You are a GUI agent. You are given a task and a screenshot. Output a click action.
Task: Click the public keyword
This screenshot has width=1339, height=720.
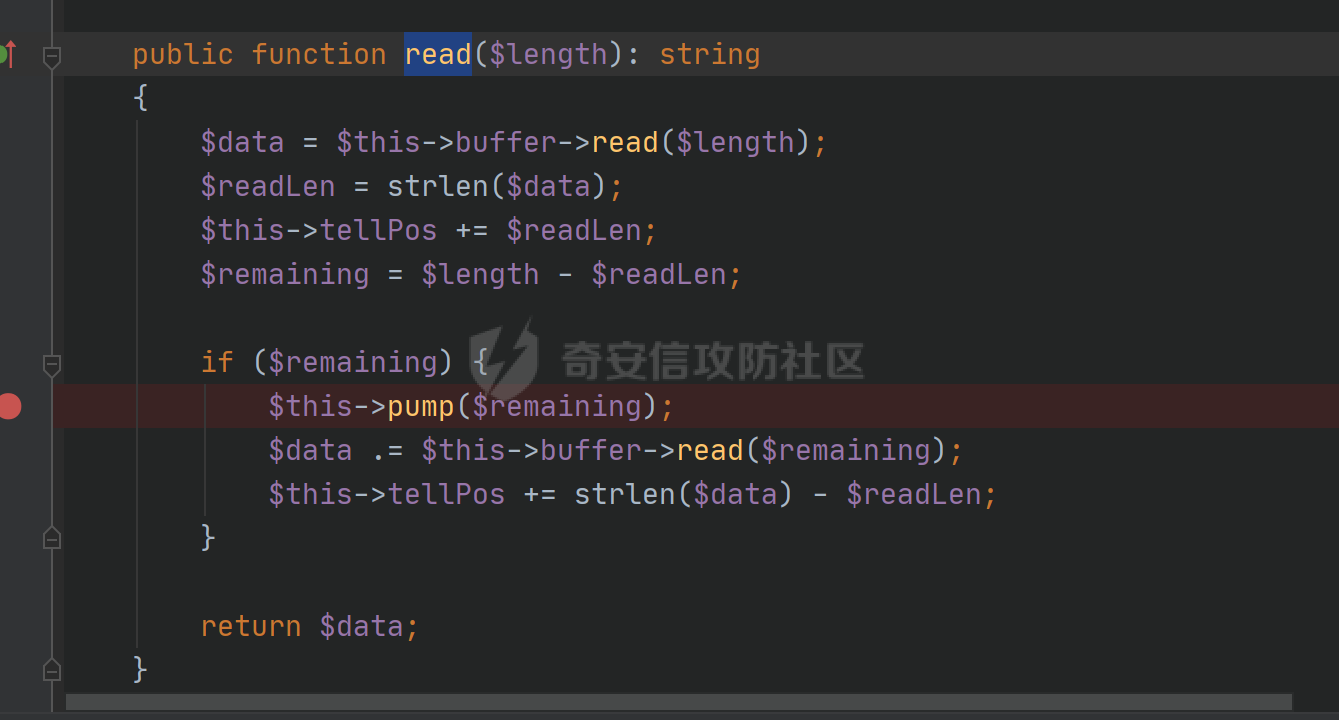point(183,54)
